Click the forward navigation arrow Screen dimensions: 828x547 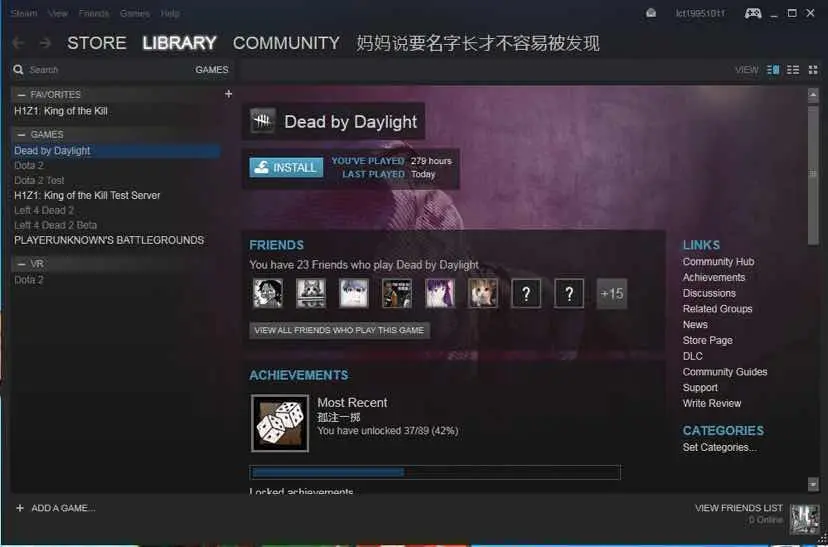point(45,43)
